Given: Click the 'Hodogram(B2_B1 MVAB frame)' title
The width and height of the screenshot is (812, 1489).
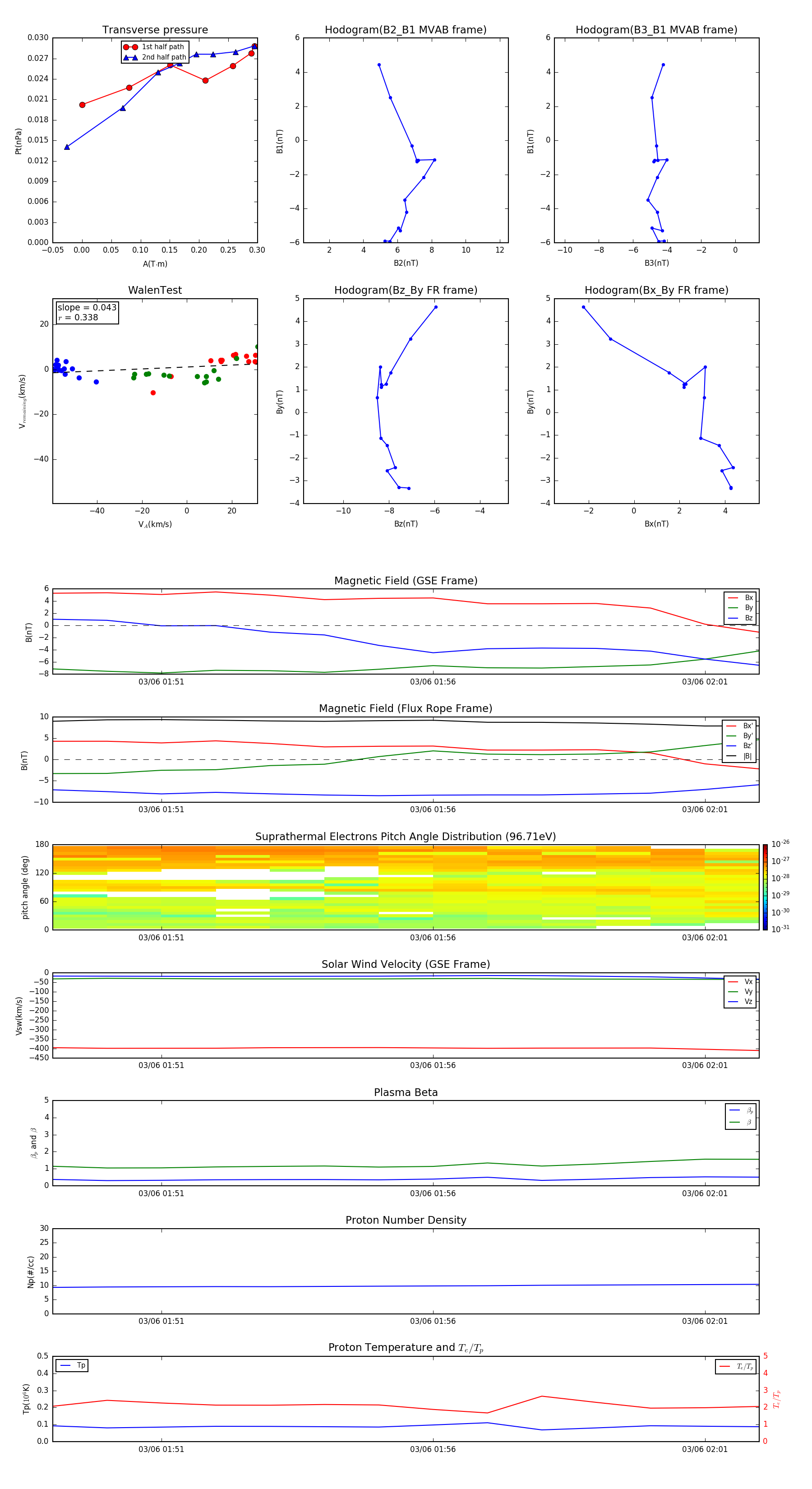Looking at the screenshot, I should pyautogui.click(x=406, y=30).
